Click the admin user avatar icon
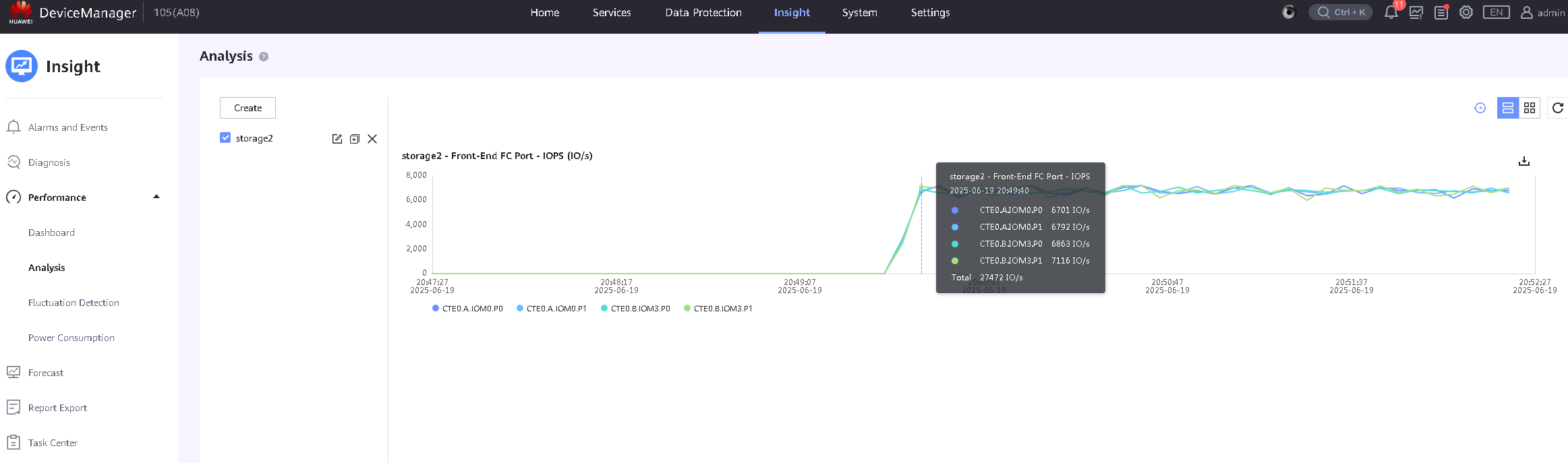This screenshot has width=1568, height=463. pos(1527,12)
